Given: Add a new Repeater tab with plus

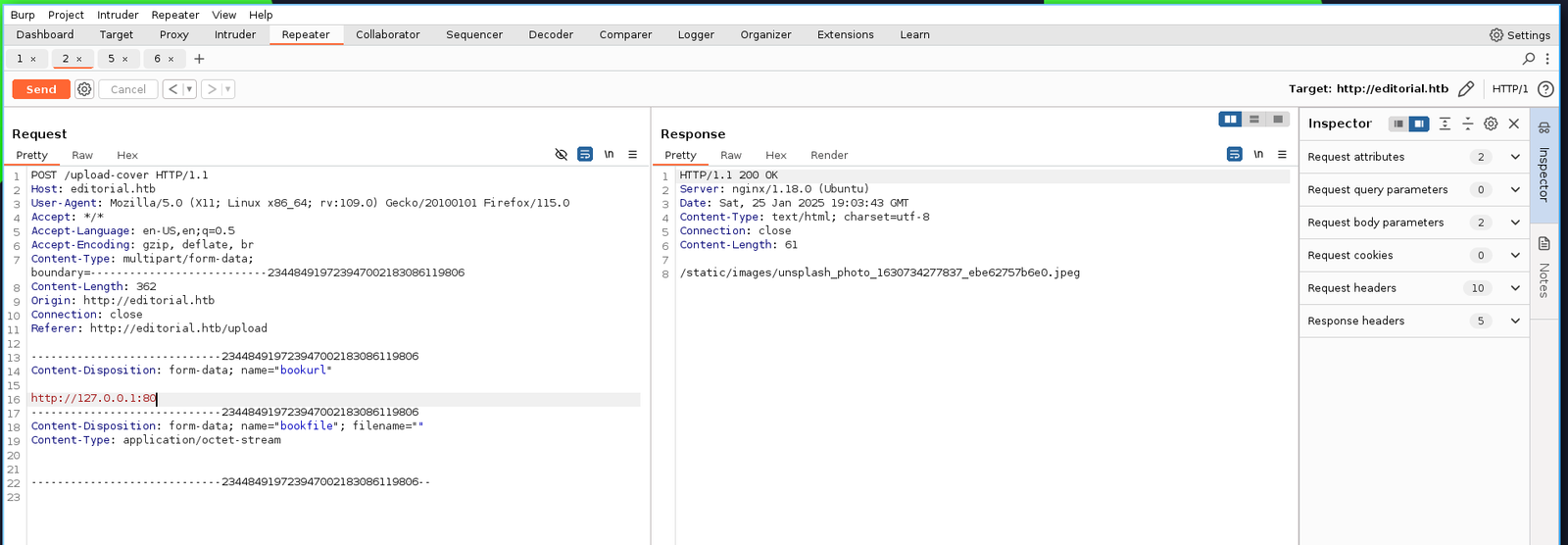Looking at the screenshot, I should coord(199,59).
